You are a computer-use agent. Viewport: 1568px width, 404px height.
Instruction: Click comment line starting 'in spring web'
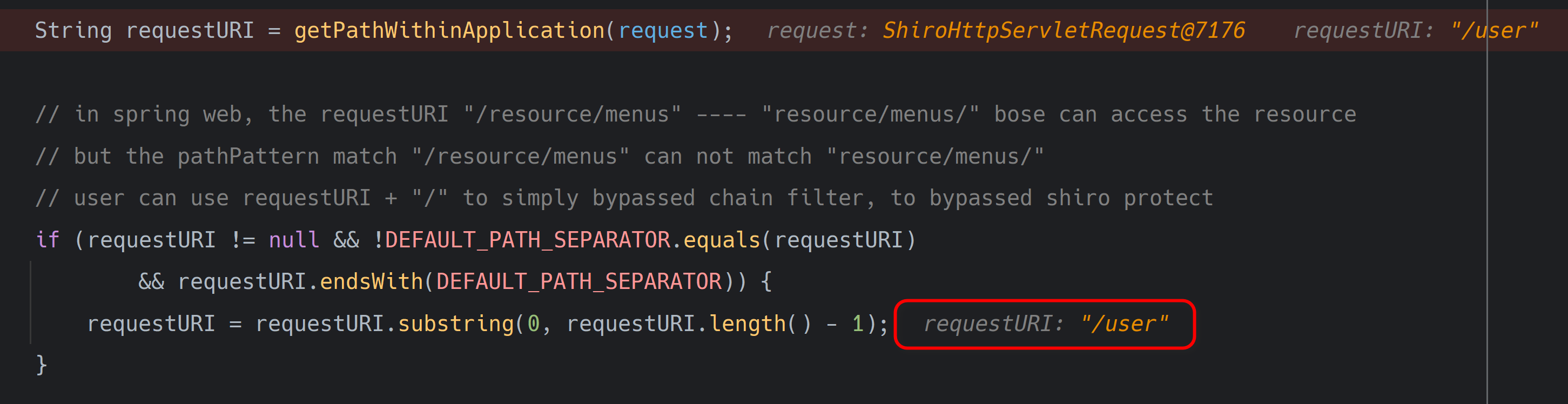point(696,115)
